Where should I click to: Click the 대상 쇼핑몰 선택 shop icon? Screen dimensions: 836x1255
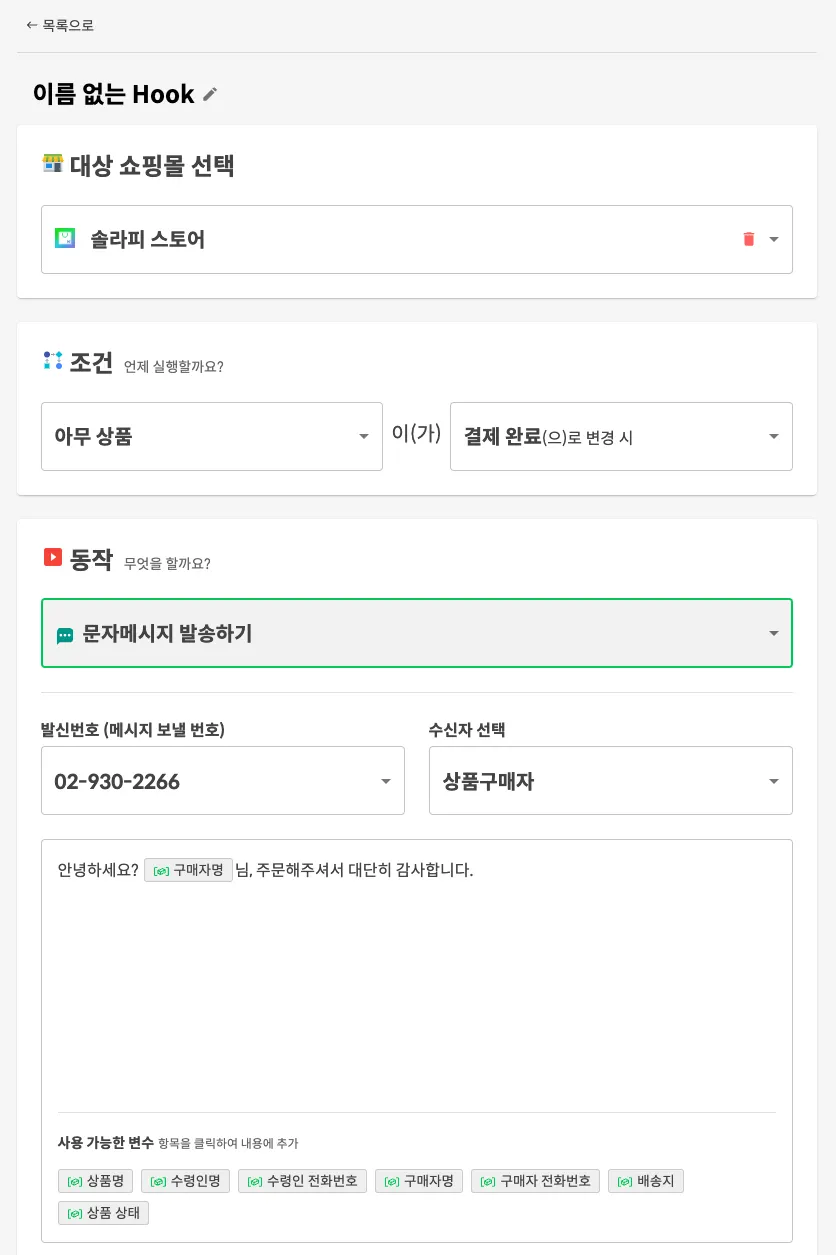tap(53, 163)
